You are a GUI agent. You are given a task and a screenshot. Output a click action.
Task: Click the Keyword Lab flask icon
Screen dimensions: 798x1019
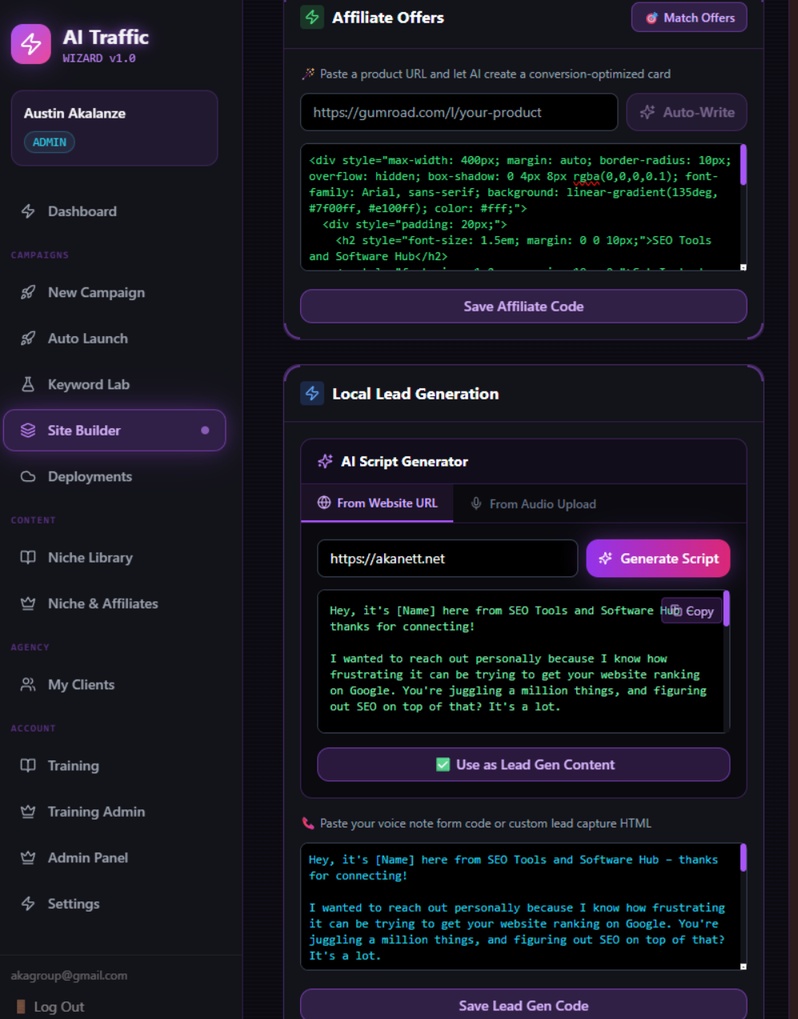coord(28,385)
